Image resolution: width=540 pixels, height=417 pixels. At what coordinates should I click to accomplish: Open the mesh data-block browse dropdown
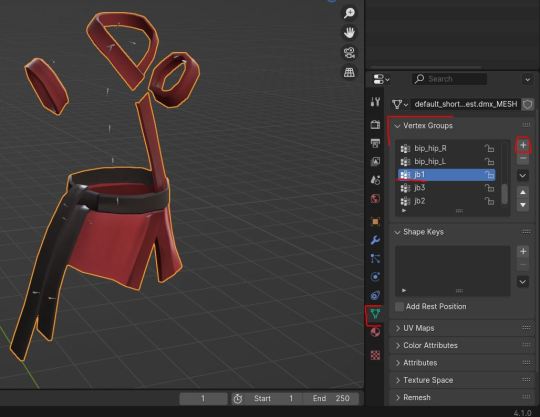400,104
